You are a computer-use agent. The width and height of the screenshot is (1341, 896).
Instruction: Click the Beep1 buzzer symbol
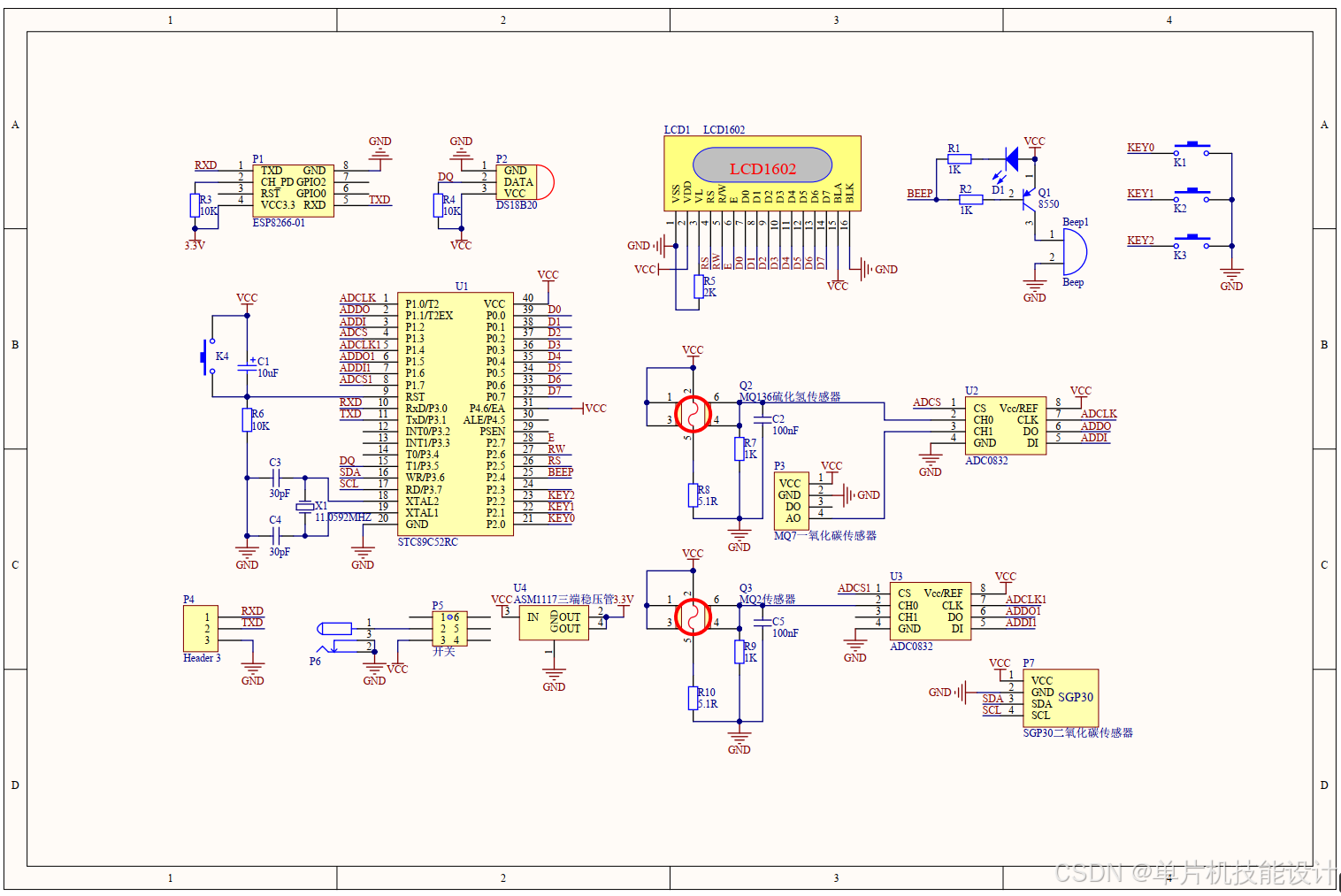[1074, 252]
